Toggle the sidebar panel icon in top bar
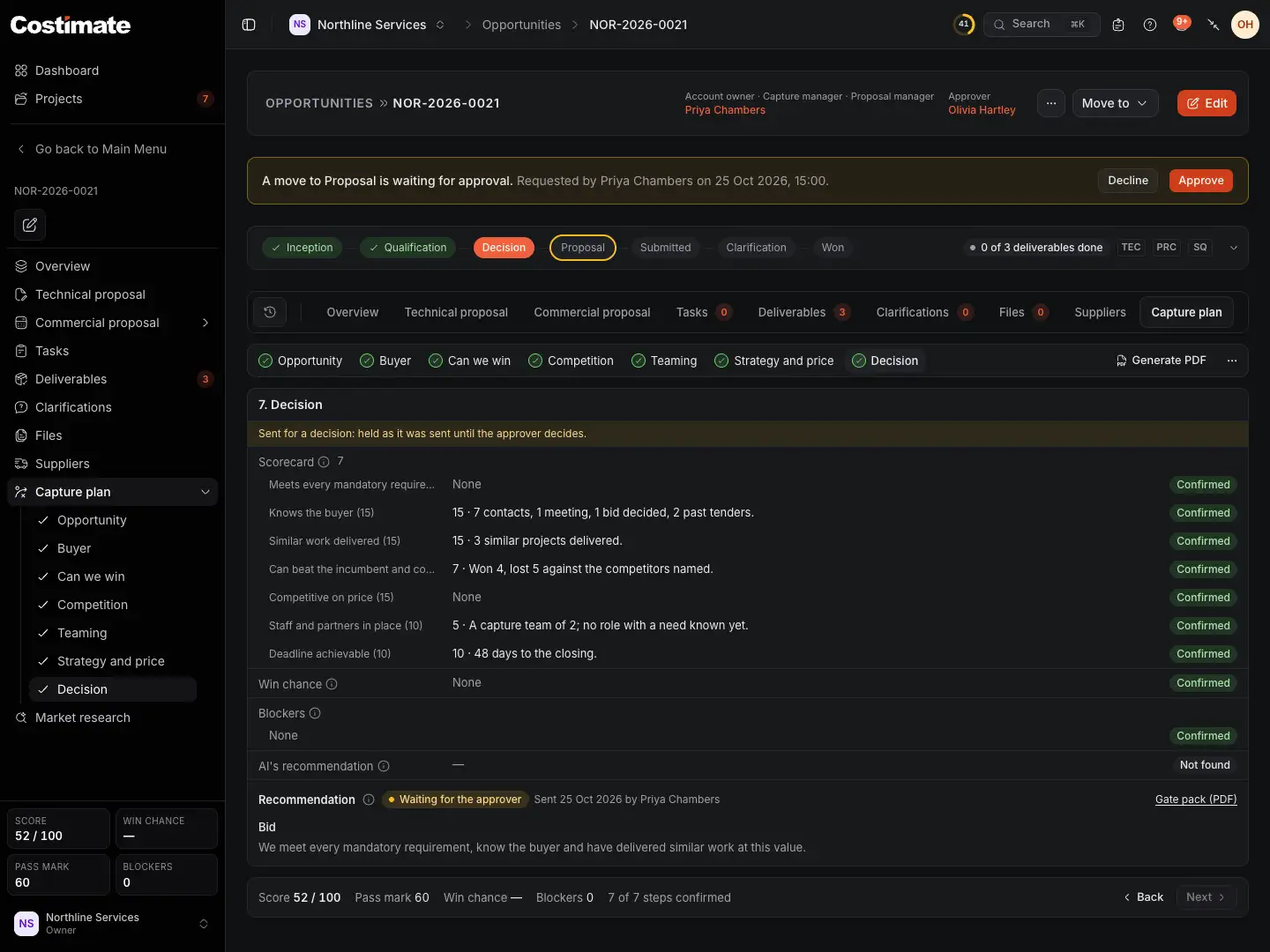This screenshot has height=952, width=1270. click(249, 25)
